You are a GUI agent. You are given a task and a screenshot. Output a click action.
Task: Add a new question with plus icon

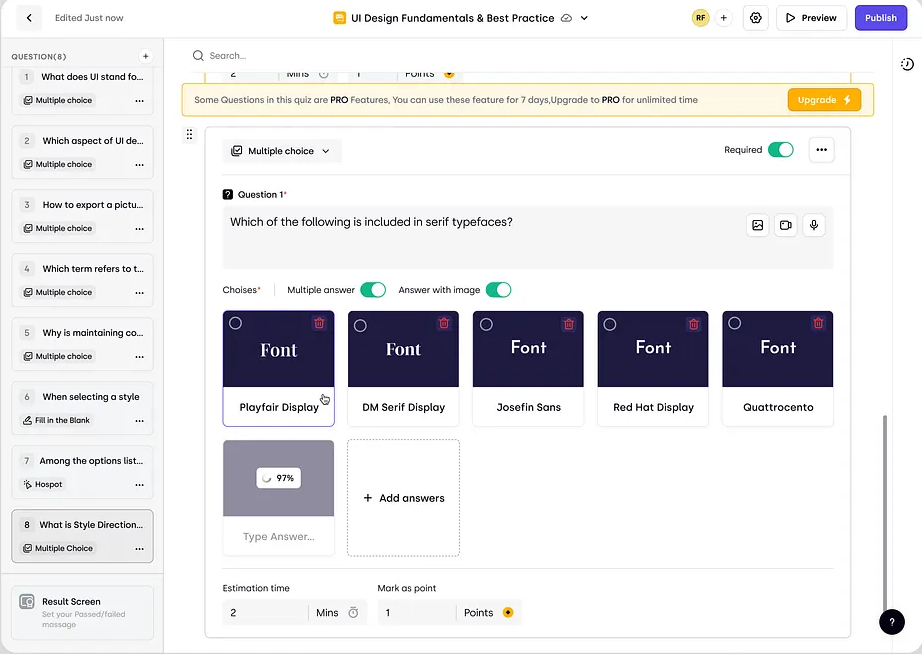146,57
